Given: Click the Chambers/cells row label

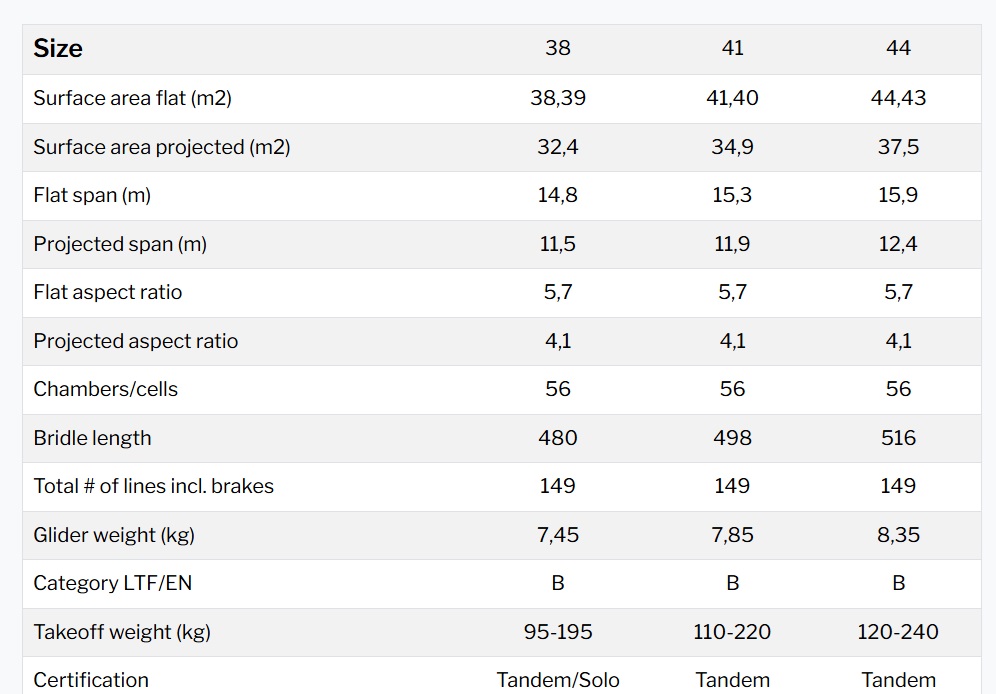Looking at the screenshot, I should point(105,389).
